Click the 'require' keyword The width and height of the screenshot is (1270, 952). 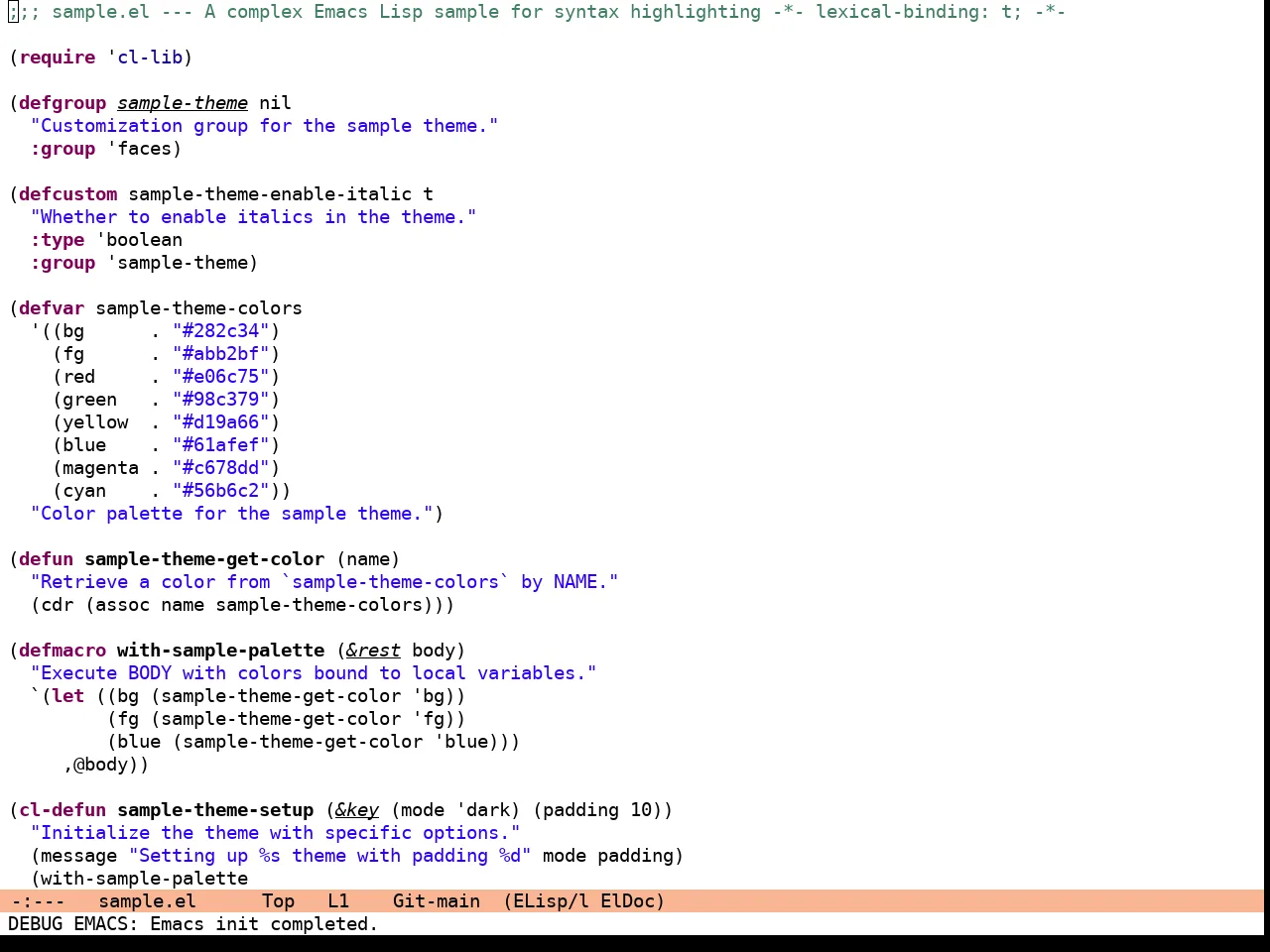coord(58,58)
